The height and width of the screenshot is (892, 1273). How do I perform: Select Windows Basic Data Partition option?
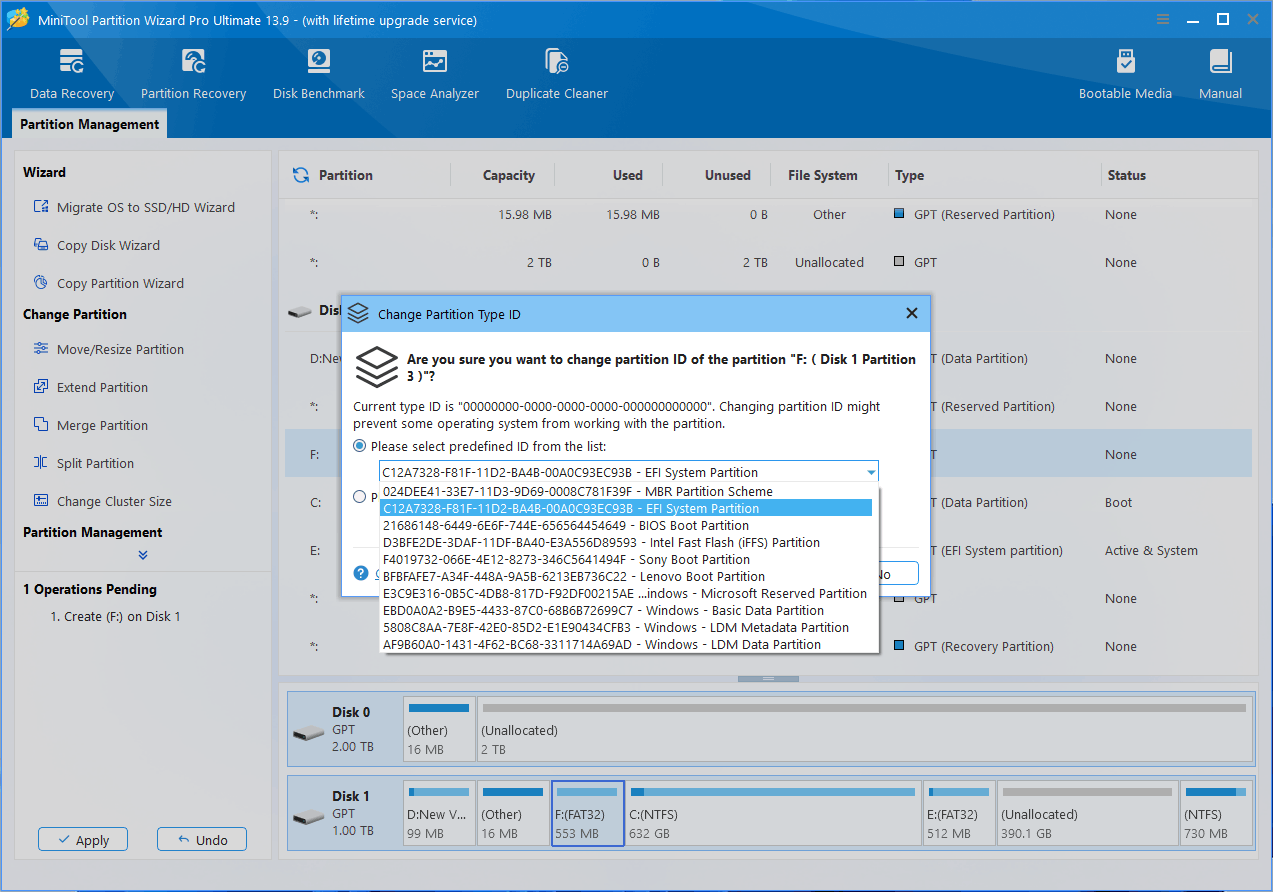pyautogui.click(x=627, y=610)
